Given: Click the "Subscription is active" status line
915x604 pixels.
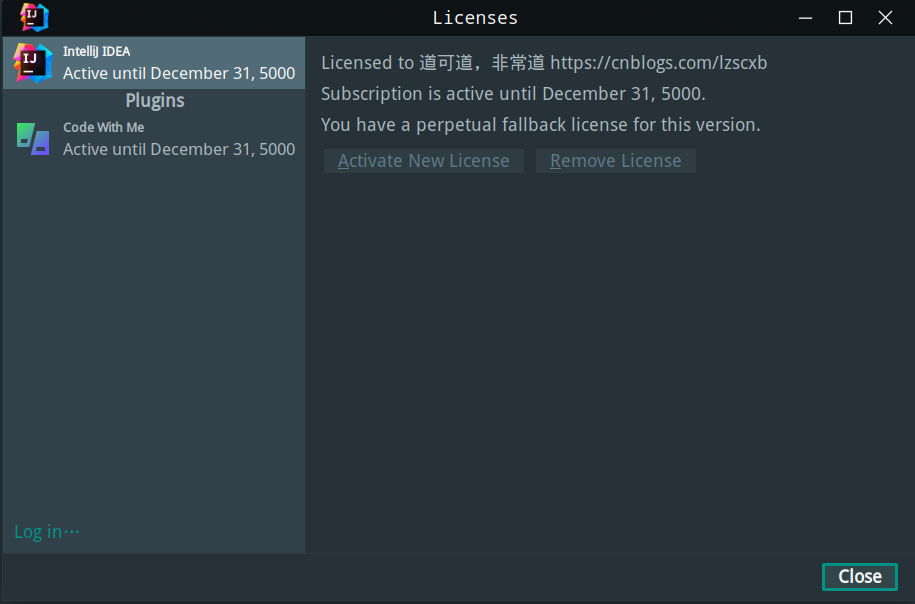Looking at the screenshot, I should click(x=513, y=94).
